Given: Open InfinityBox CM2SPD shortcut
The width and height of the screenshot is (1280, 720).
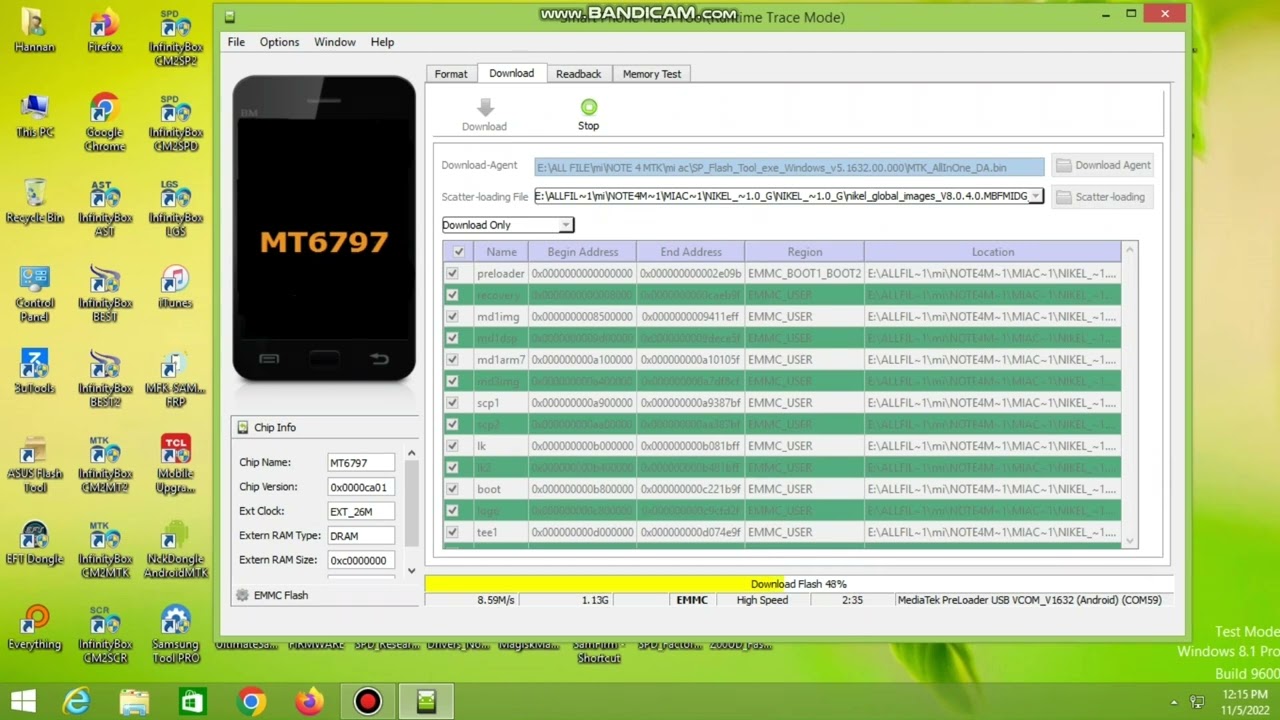Looking at the screenshot, I should [x=175, y=123].
